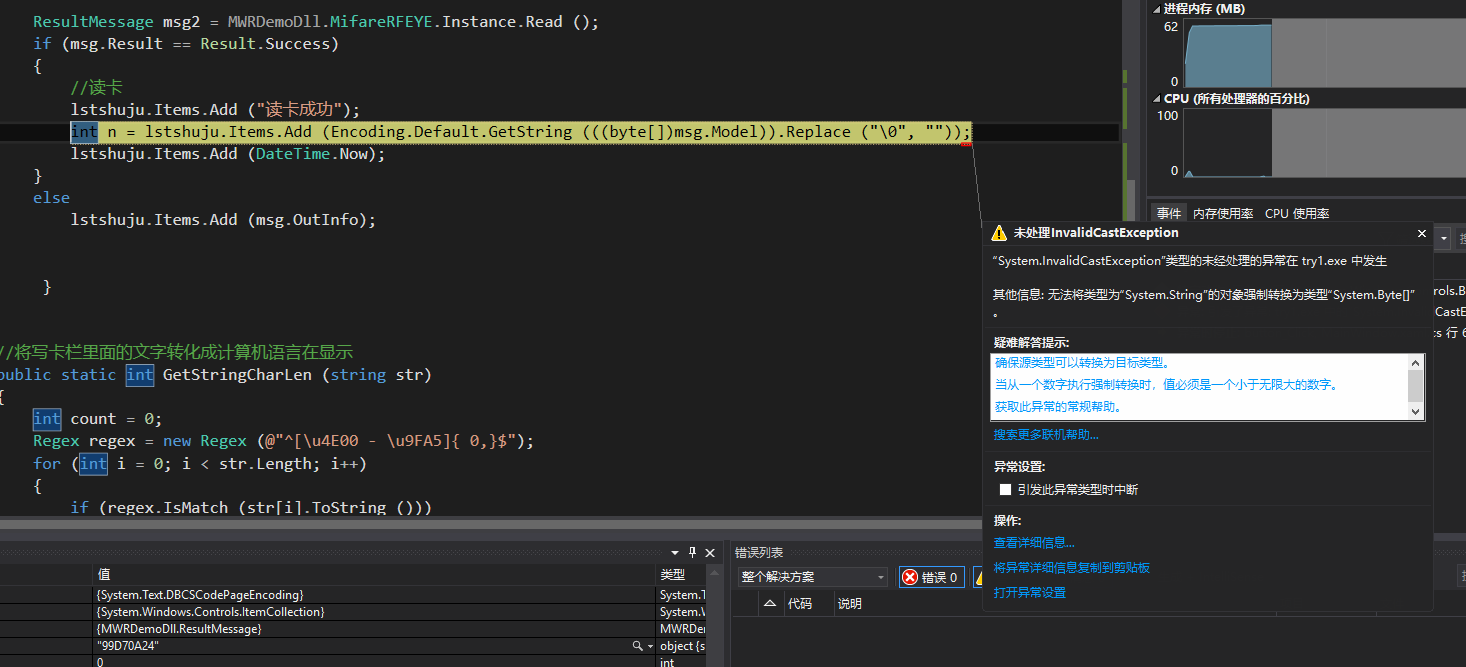Screen dimensions: 1466x667
Task: Click the ResultMessage msg2 declaration line
Action: point(316,22)
